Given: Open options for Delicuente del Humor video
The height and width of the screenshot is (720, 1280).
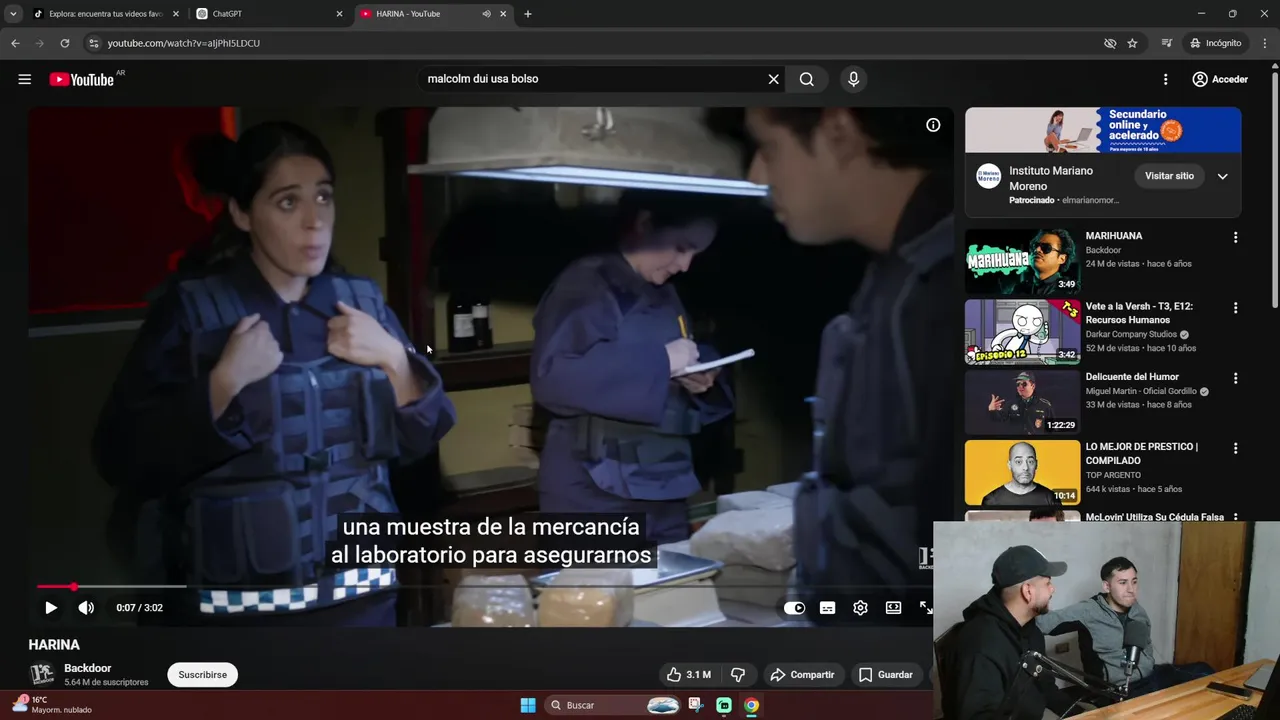Looking at the screenshot, I should [x=1235, y=379].
